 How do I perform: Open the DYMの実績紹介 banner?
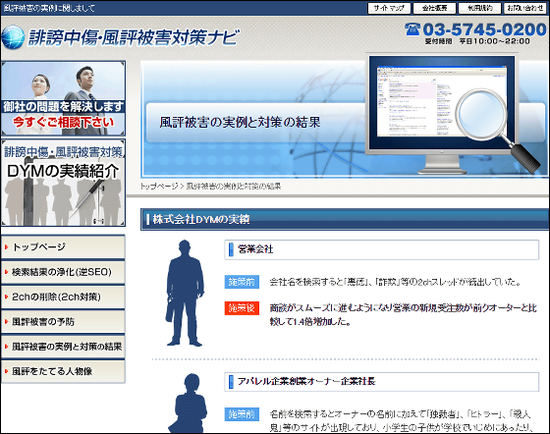(63, 182)
